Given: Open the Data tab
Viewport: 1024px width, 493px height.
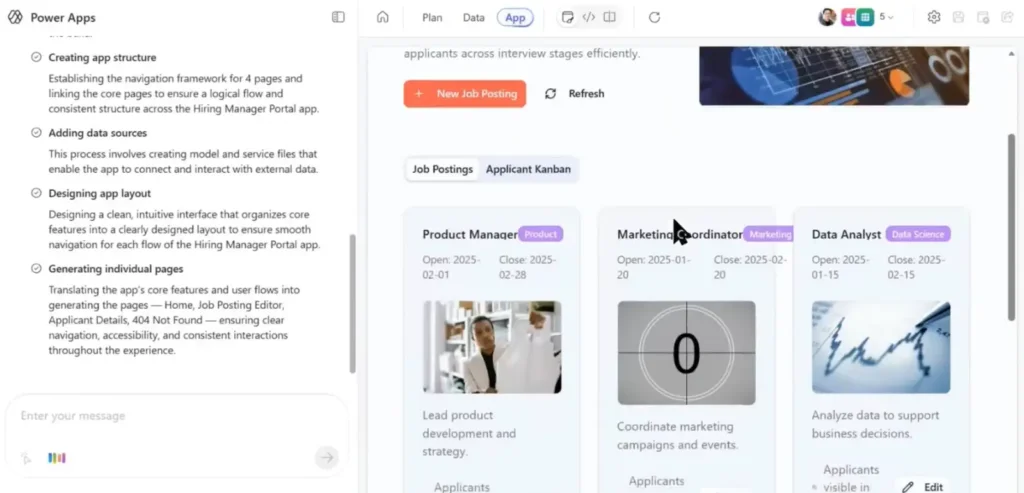Looking at the screenshot, I should 474,17.
